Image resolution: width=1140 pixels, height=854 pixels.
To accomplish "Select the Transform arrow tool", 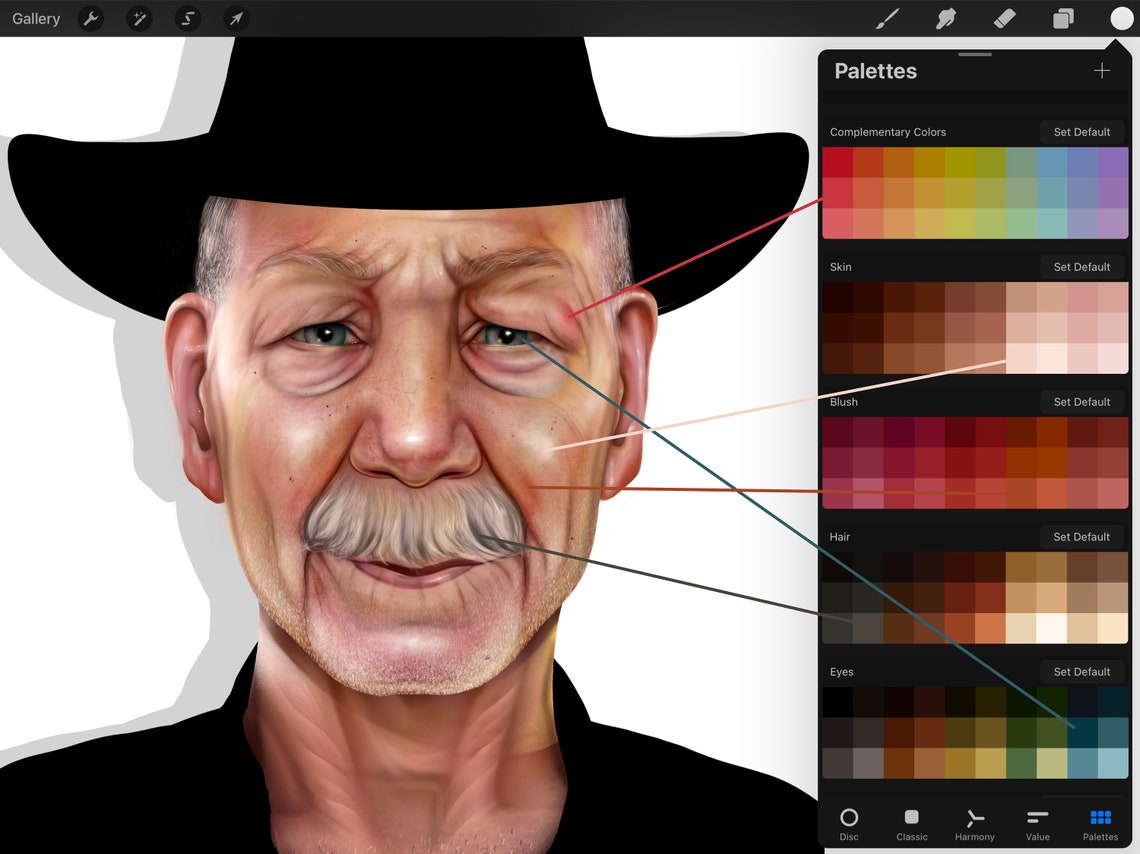I will pyautogui.click(x=237, y=18).
